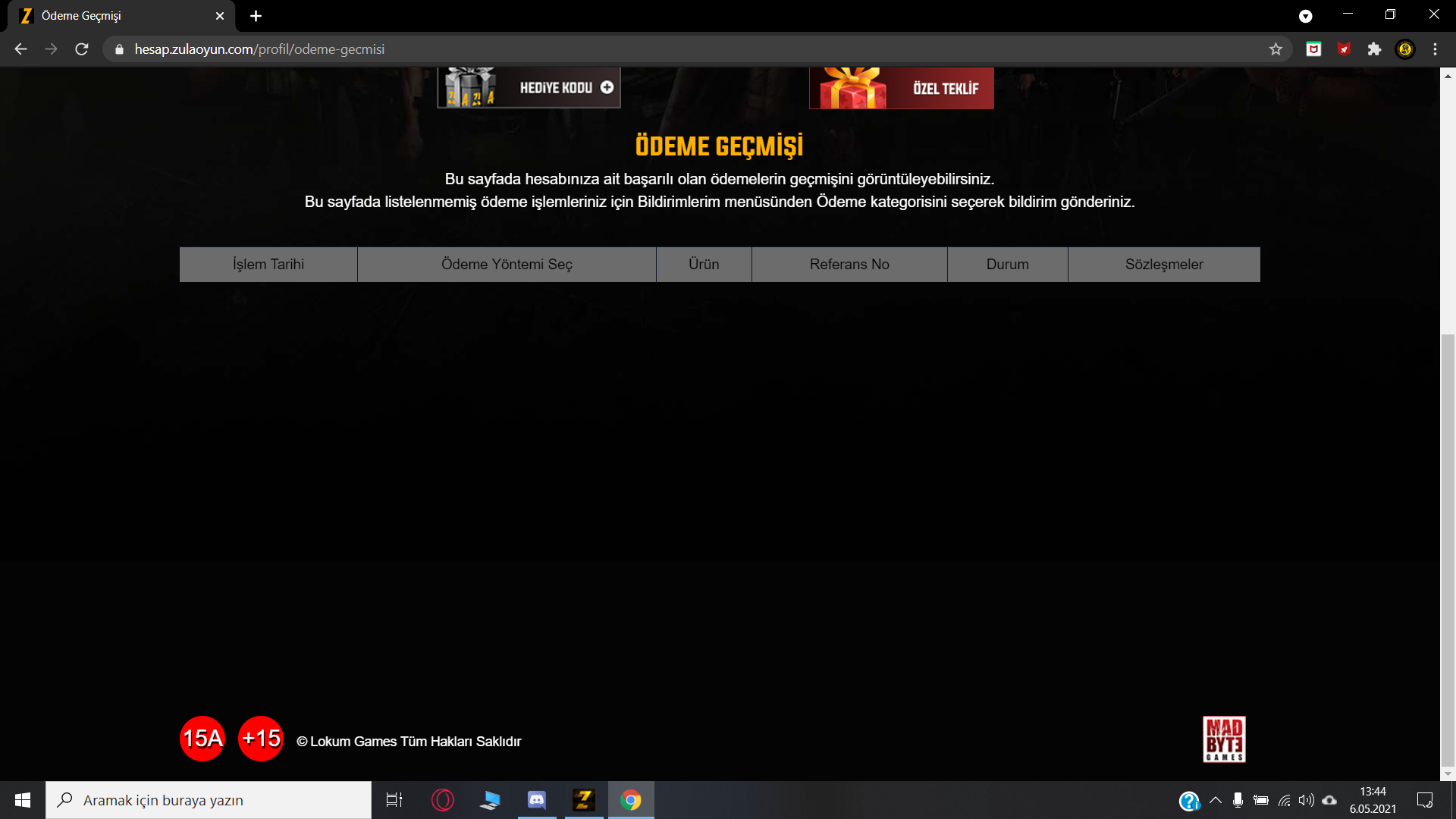This screenshot has width=1456, height=819.
Task: Open Discord from the taskbar
Action: [x=537, y=800]
